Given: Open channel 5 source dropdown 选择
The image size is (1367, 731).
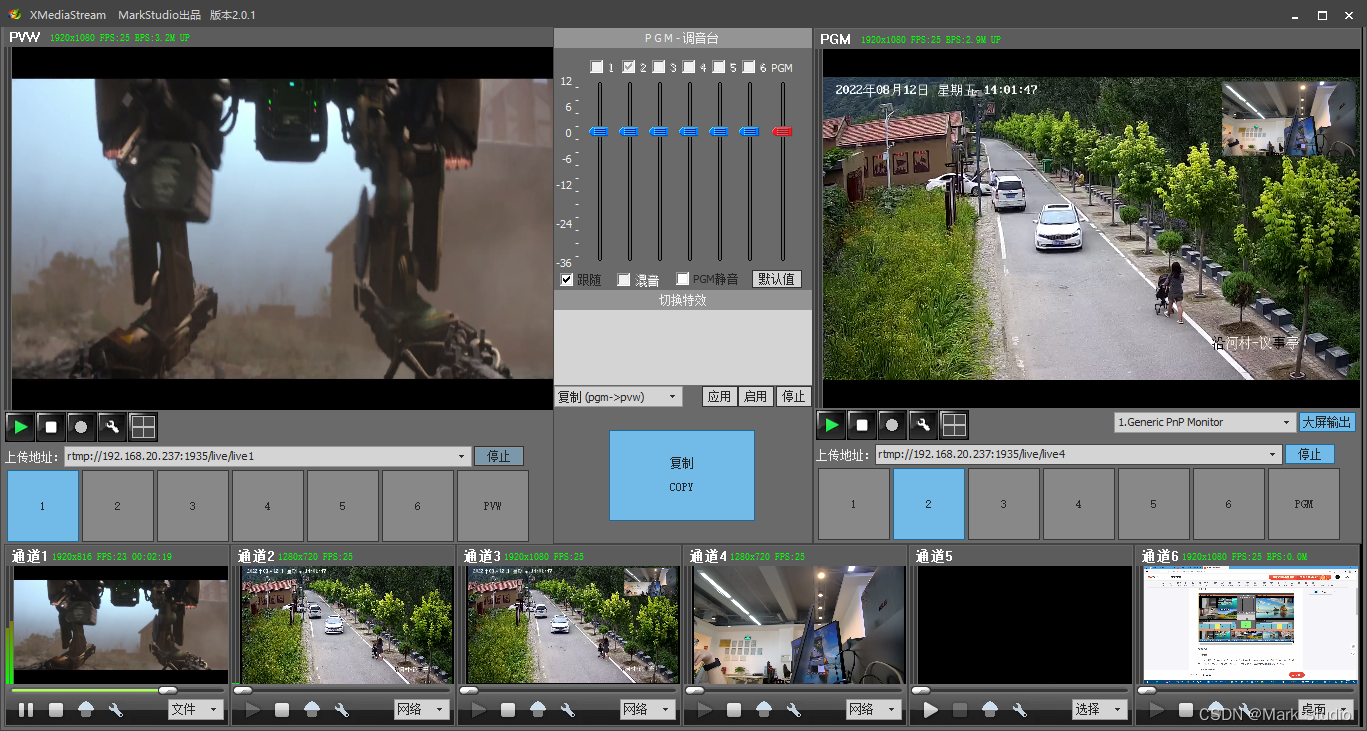Looking at the screenshot, I should point(1099,709).
